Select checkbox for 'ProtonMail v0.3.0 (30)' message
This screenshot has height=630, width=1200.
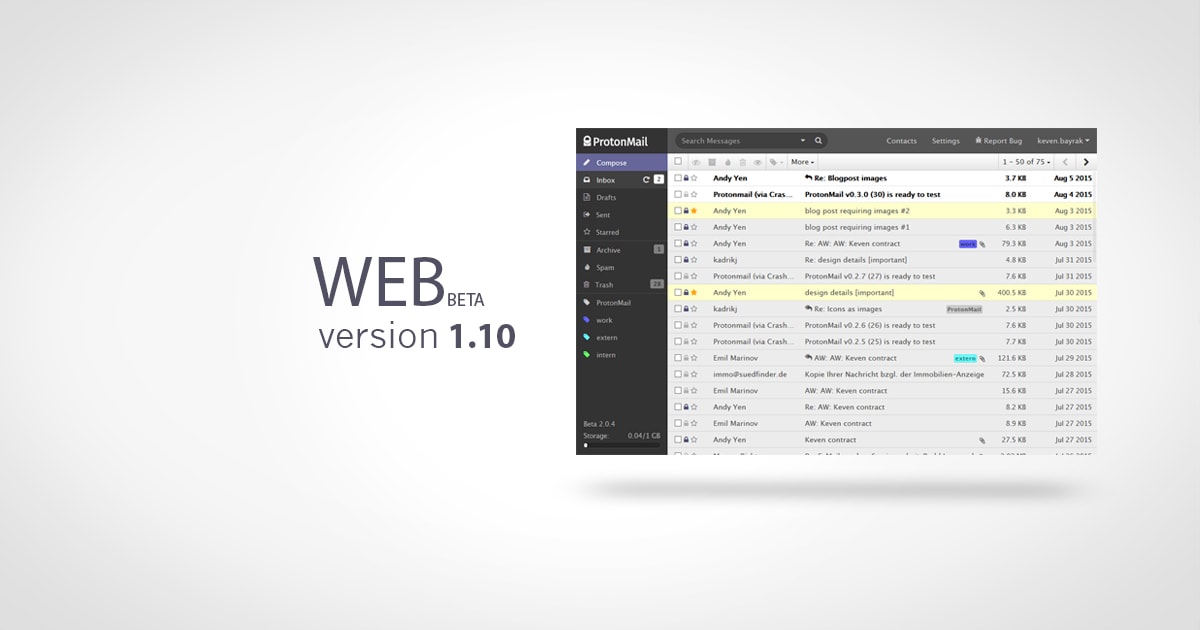coord(678,194)
